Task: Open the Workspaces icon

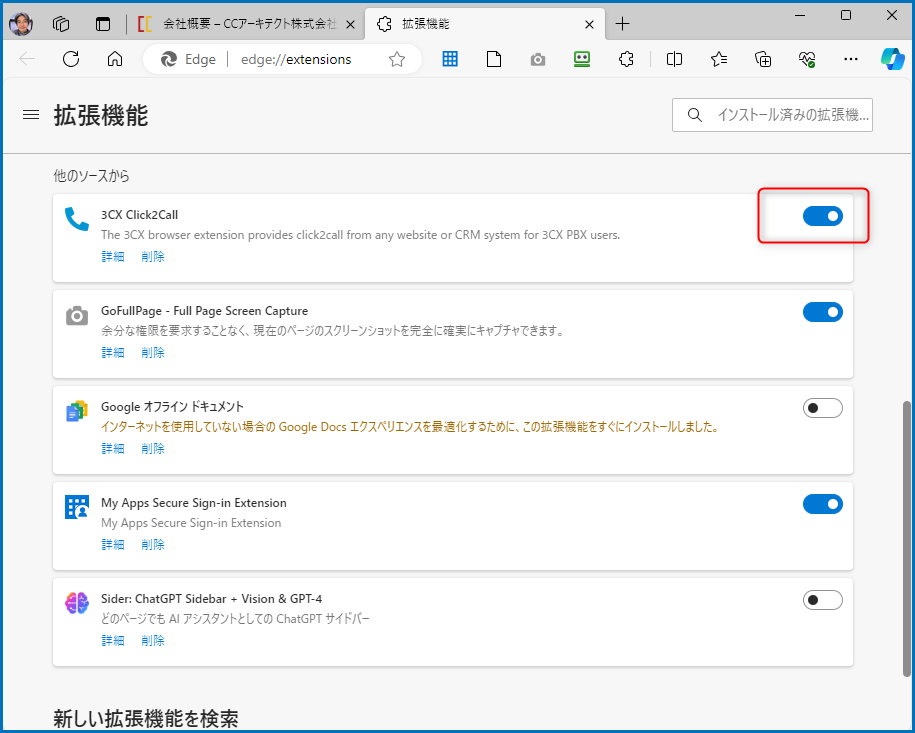Action: tap(61, 24)
